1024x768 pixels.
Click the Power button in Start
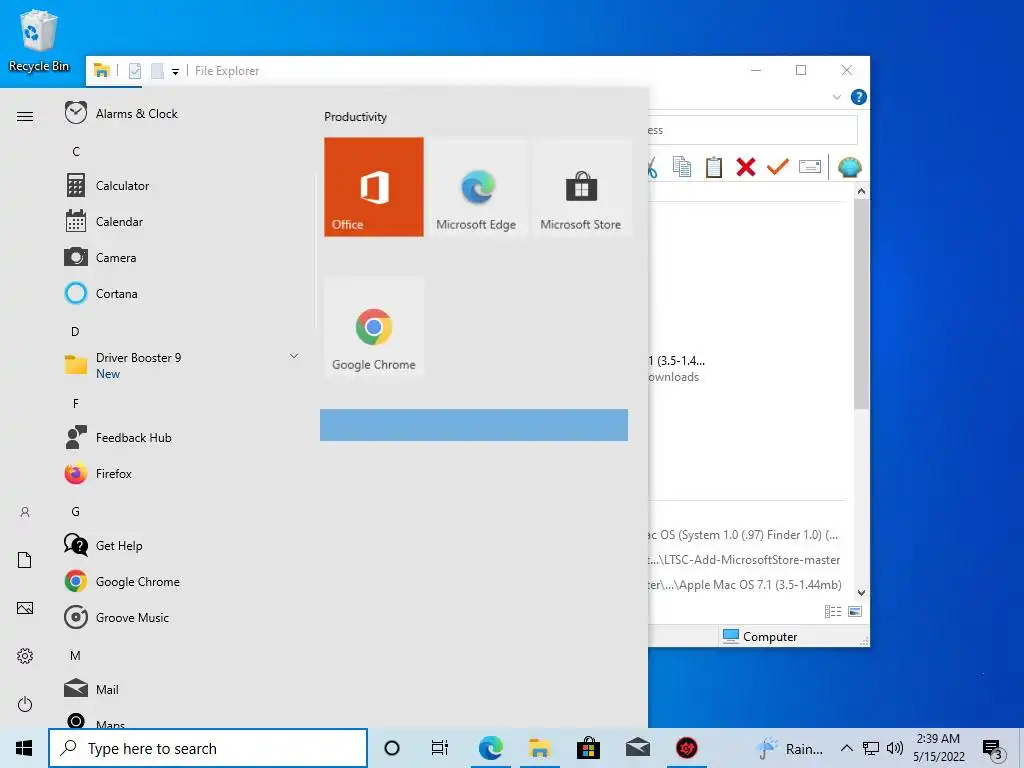coord(25,704)
